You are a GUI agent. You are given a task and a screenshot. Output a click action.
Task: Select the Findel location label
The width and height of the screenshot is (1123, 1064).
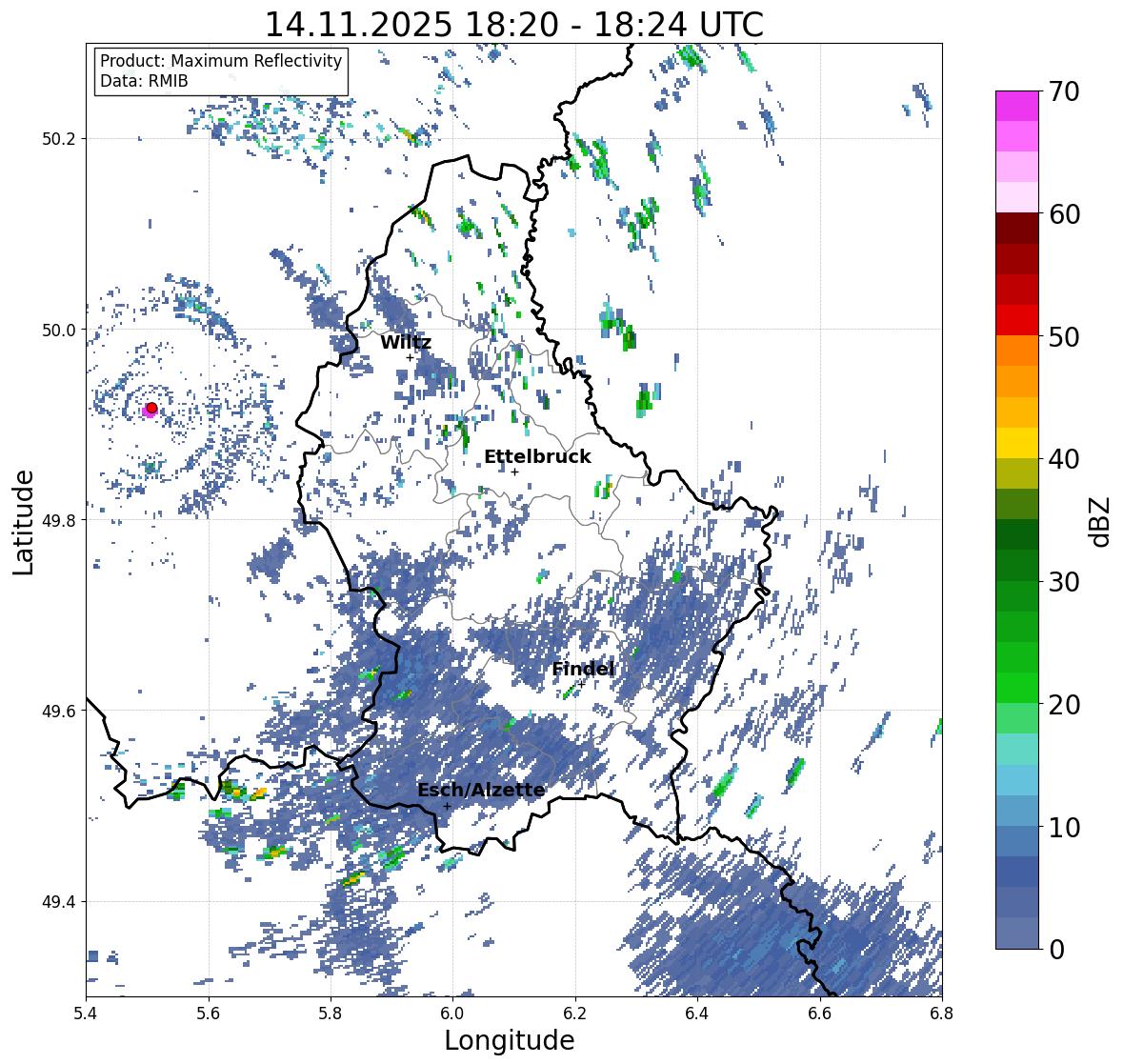click(x=583, y=669)
